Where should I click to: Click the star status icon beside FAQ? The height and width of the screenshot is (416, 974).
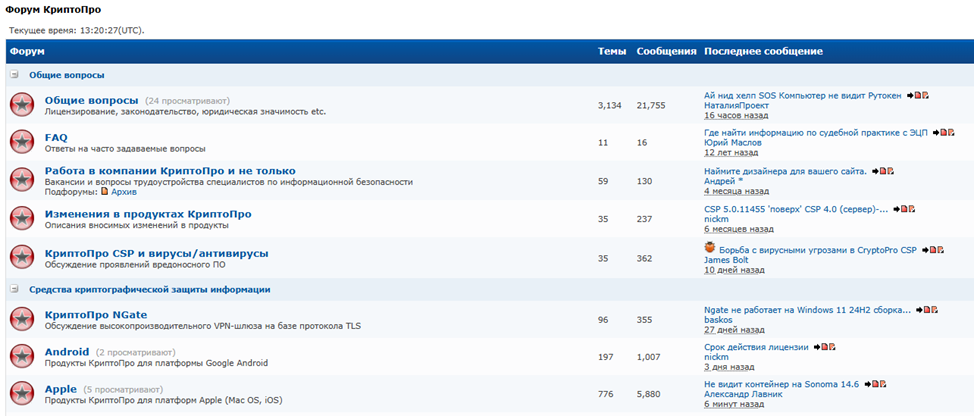pos(22,142)
